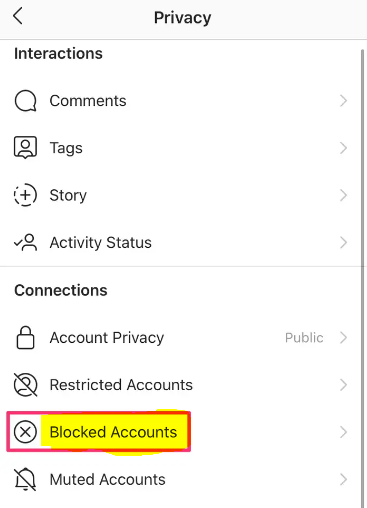Expand the Comments row chevron
The image size is (367, 508).
[x=343, y=101]
